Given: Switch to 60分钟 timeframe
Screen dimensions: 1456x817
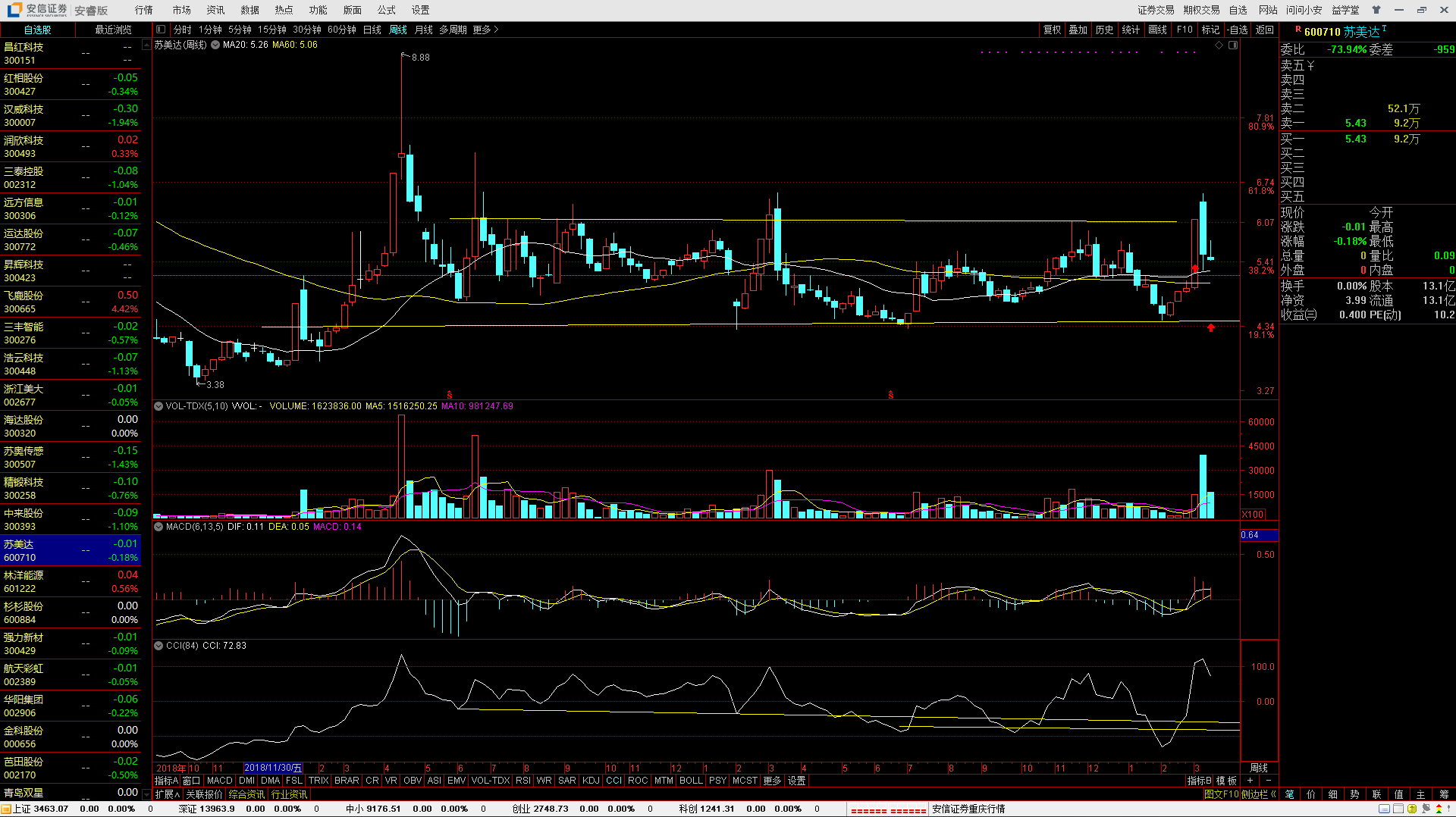Looking at the screenshot, I should 342,30.
